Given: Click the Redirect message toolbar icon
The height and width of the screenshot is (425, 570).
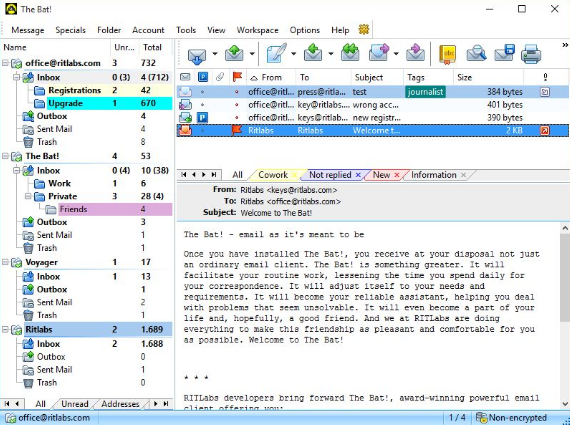Looking at the screenshot, I should [x=416, y=53].
